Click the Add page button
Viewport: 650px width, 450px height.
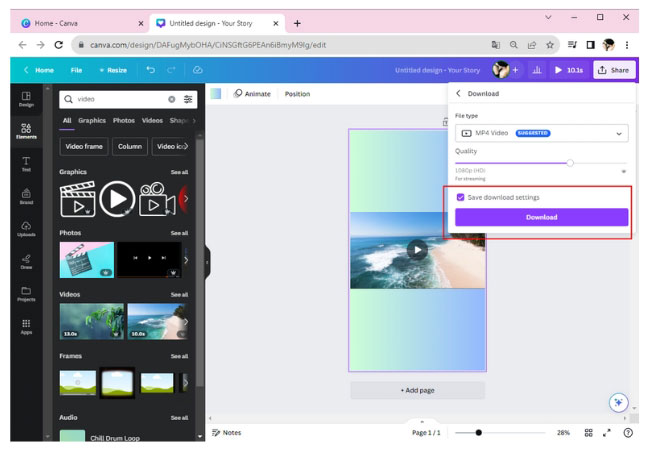tap(417, 389)
